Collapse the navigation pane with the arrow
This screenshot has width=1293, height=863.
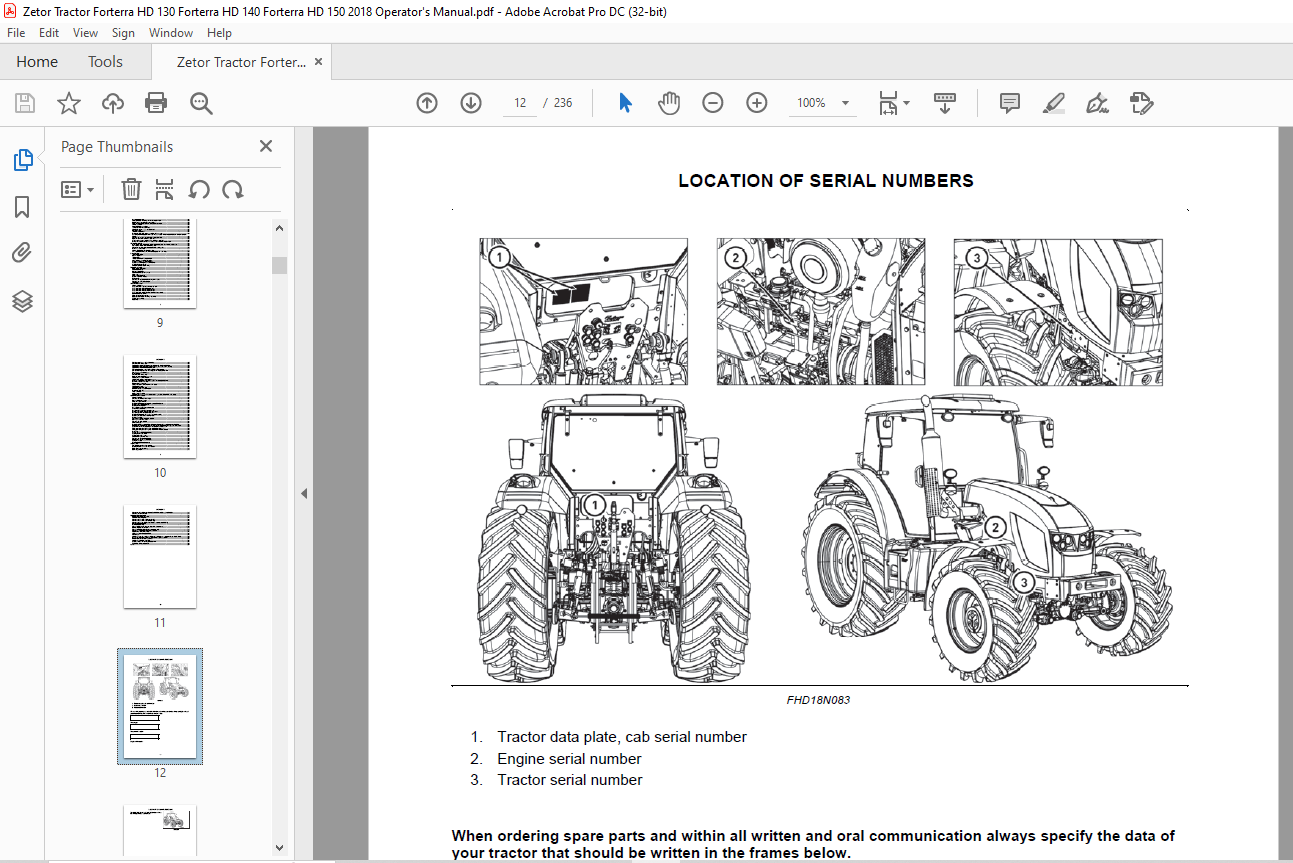pyautogui.click(x=304, y=493)
